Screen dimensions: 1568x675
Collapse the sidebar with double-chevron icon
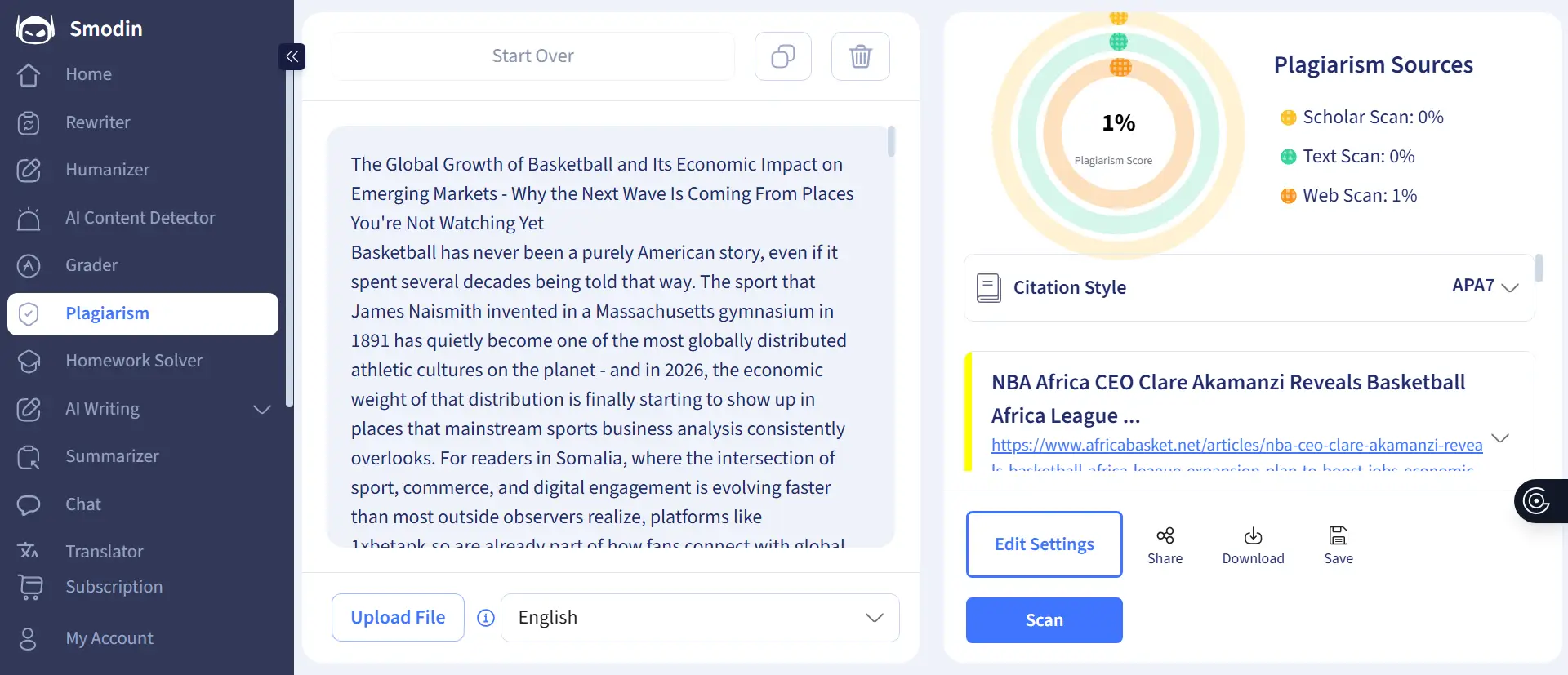(x=292, y=56)
